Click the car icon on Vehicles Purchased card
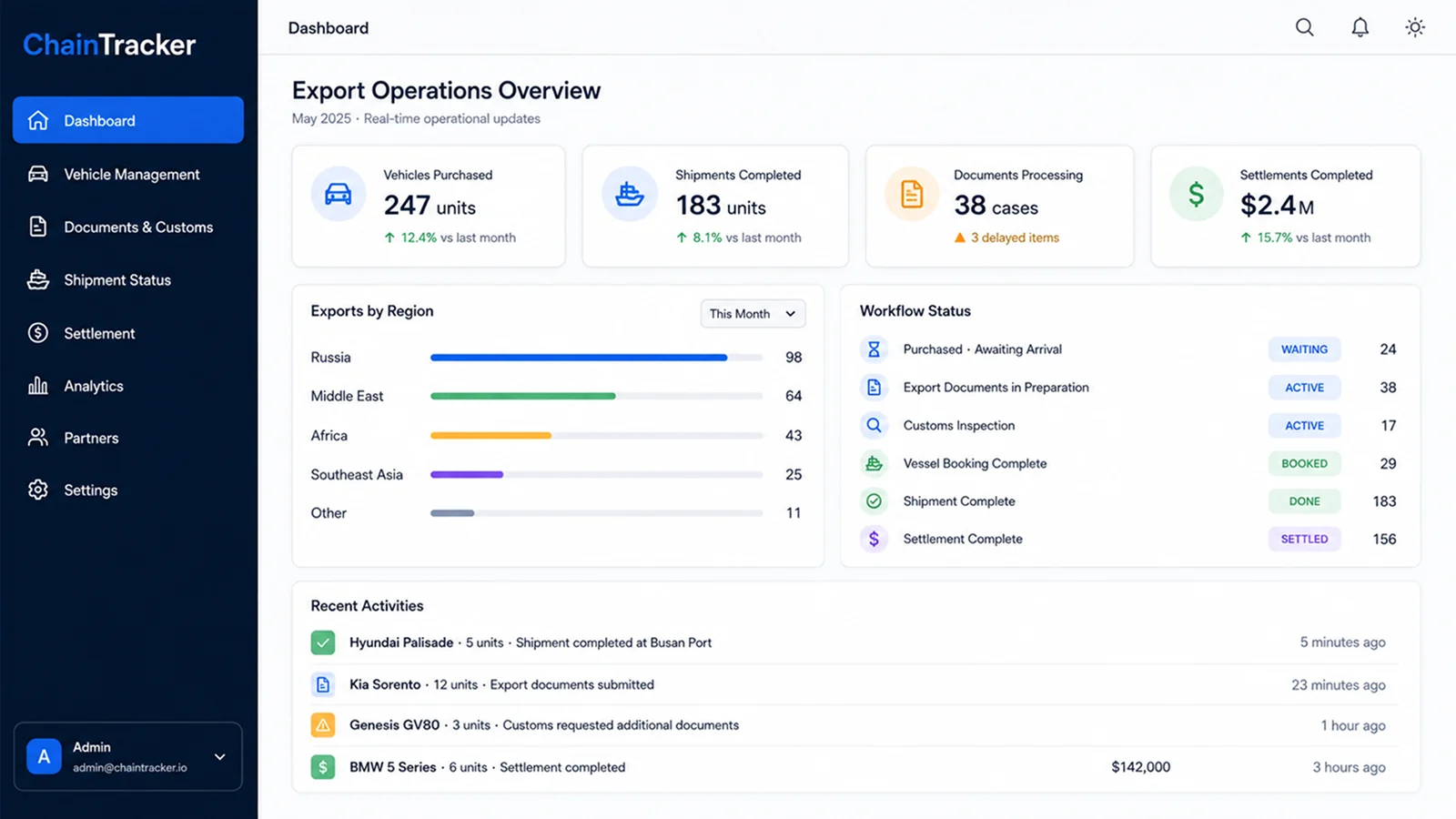The width and height of the screenshot is (1456, 819). click(x=339, y=194)
